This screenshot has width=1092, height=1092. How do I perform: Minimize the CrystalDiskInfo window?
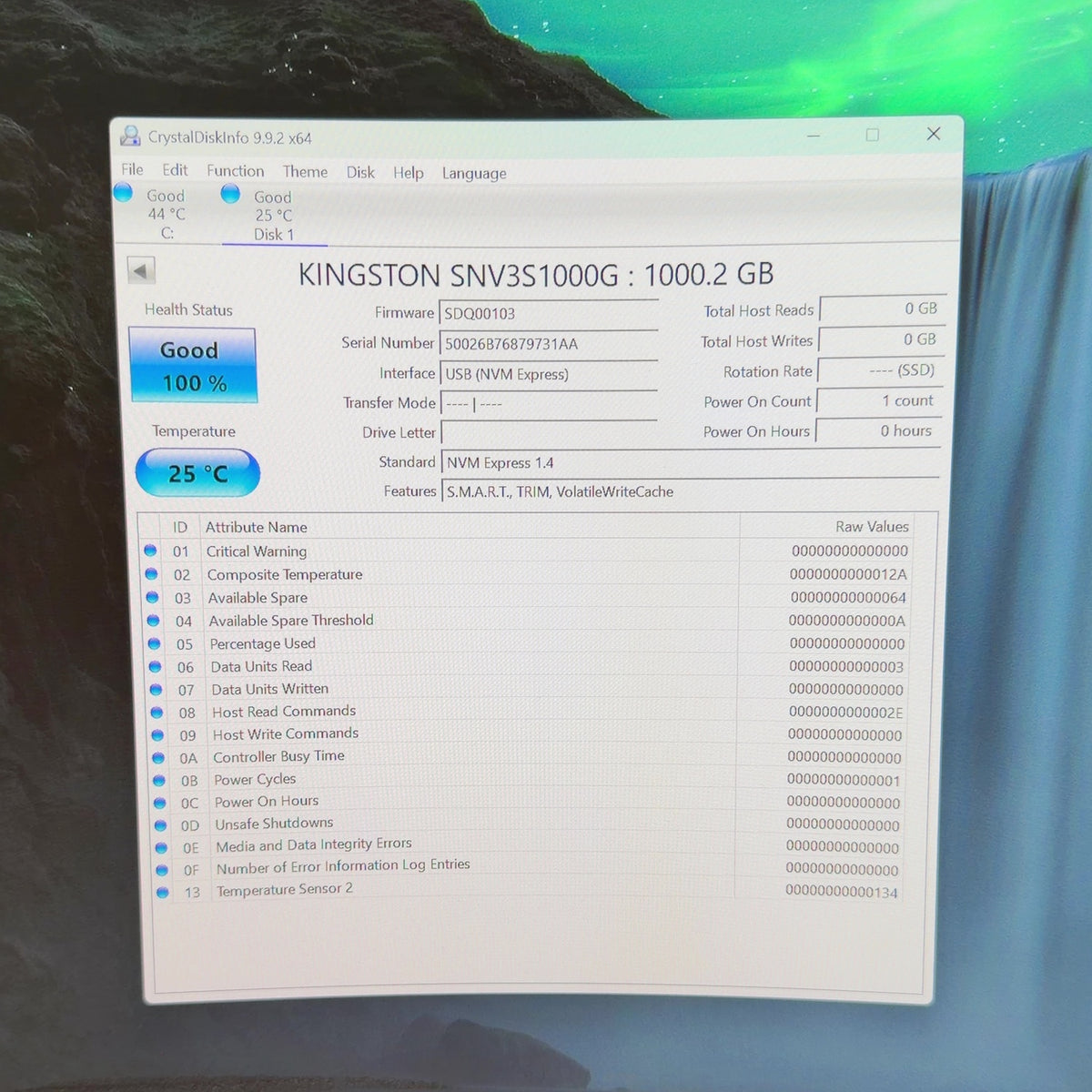click(814, 136)
